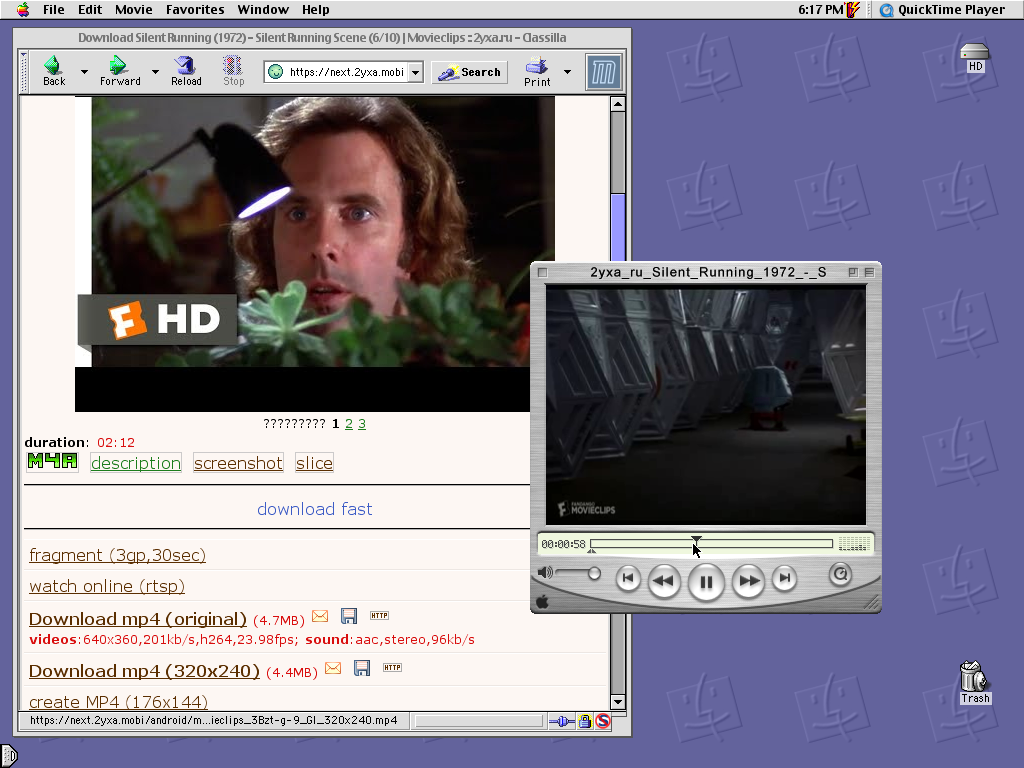This screenshot has height=768, width=1024.
Task: Click the QuickTime volume slider knob
Action: [x=594, y=573]
